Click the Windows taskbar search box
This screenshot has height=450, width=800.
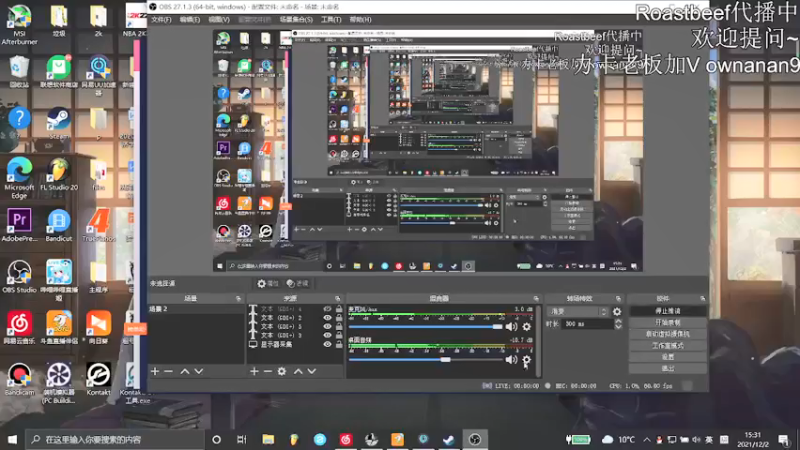(x=114, y=439)
